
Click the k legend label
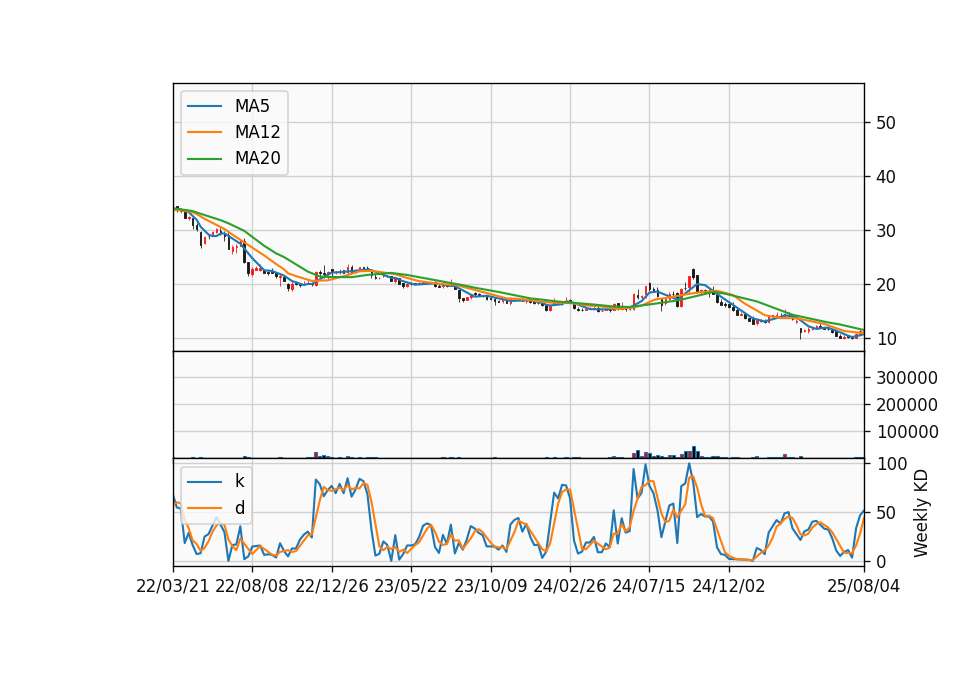coord(239,481)
